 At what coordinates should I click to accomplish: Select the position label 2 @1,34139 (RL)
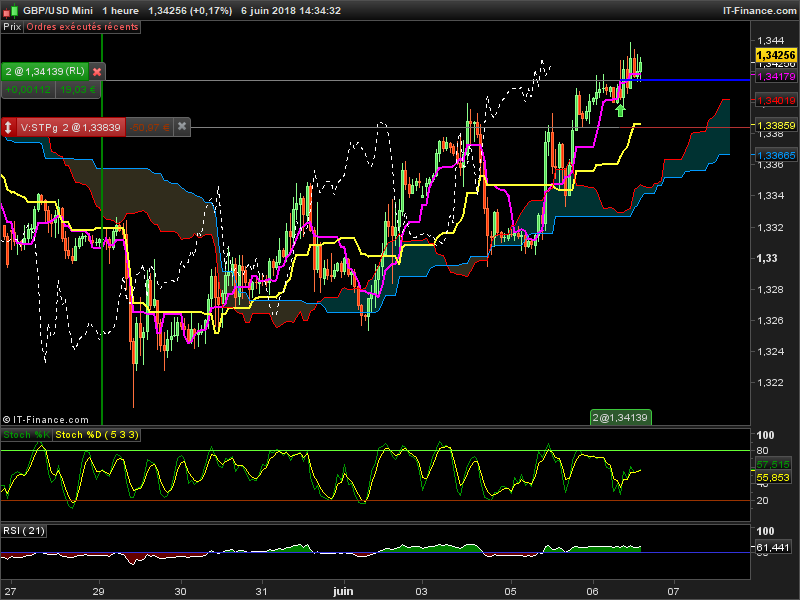[x=45, y=71]
